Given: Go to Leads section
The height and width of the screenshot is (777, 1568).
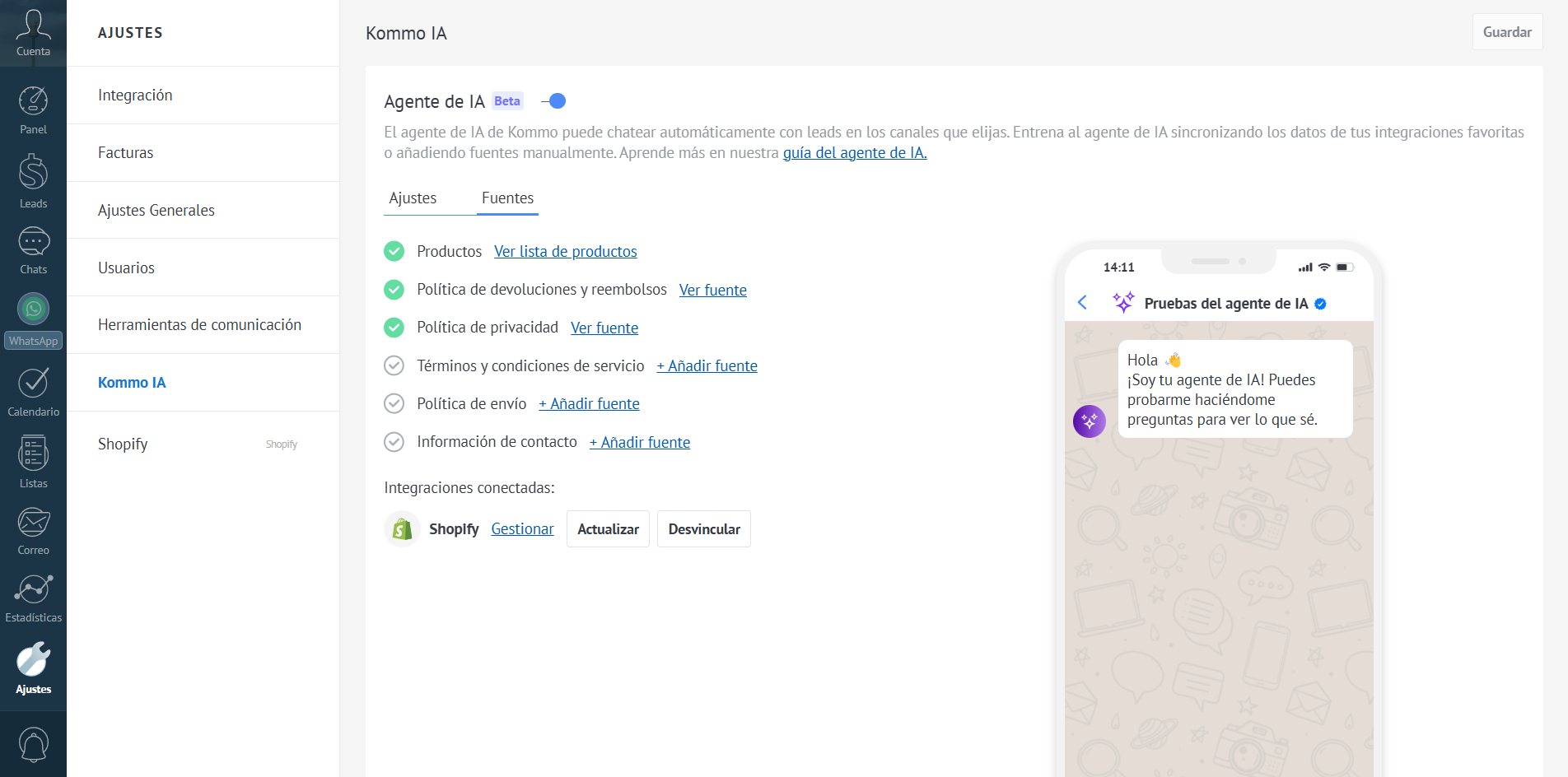Looking at the screenshot, I should [x=33, y=181].
